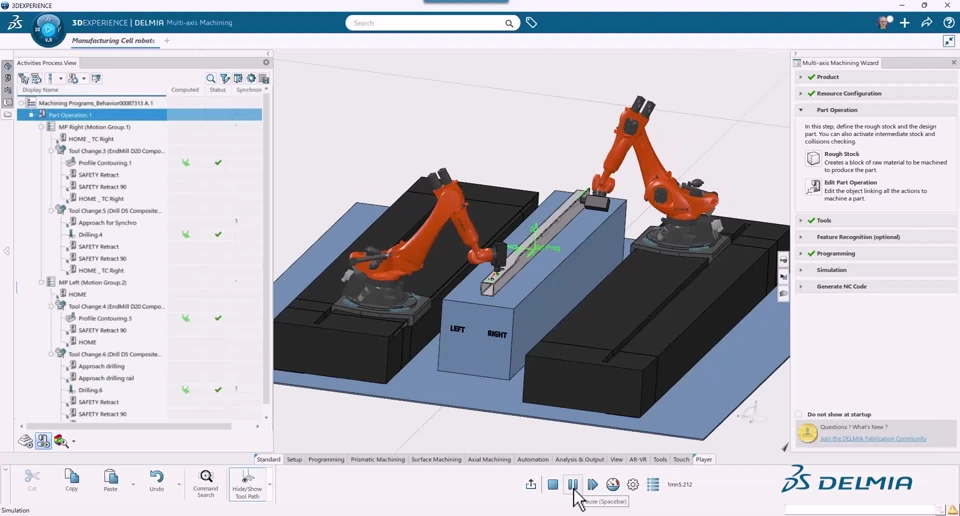Click the plus add icon in top bar
Image resolution: width=960 pixels, height=516 pixels.
904,23
